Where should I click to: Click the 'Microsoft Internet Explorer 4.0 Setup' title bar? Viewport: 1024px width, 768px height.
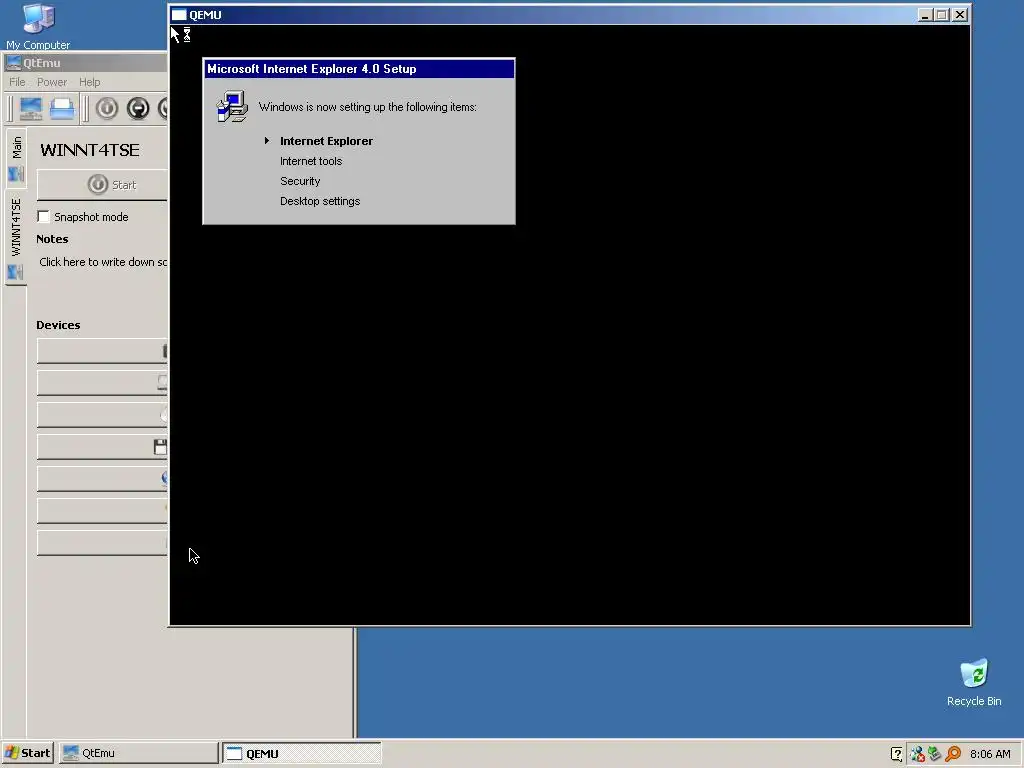tap(359, 69)
